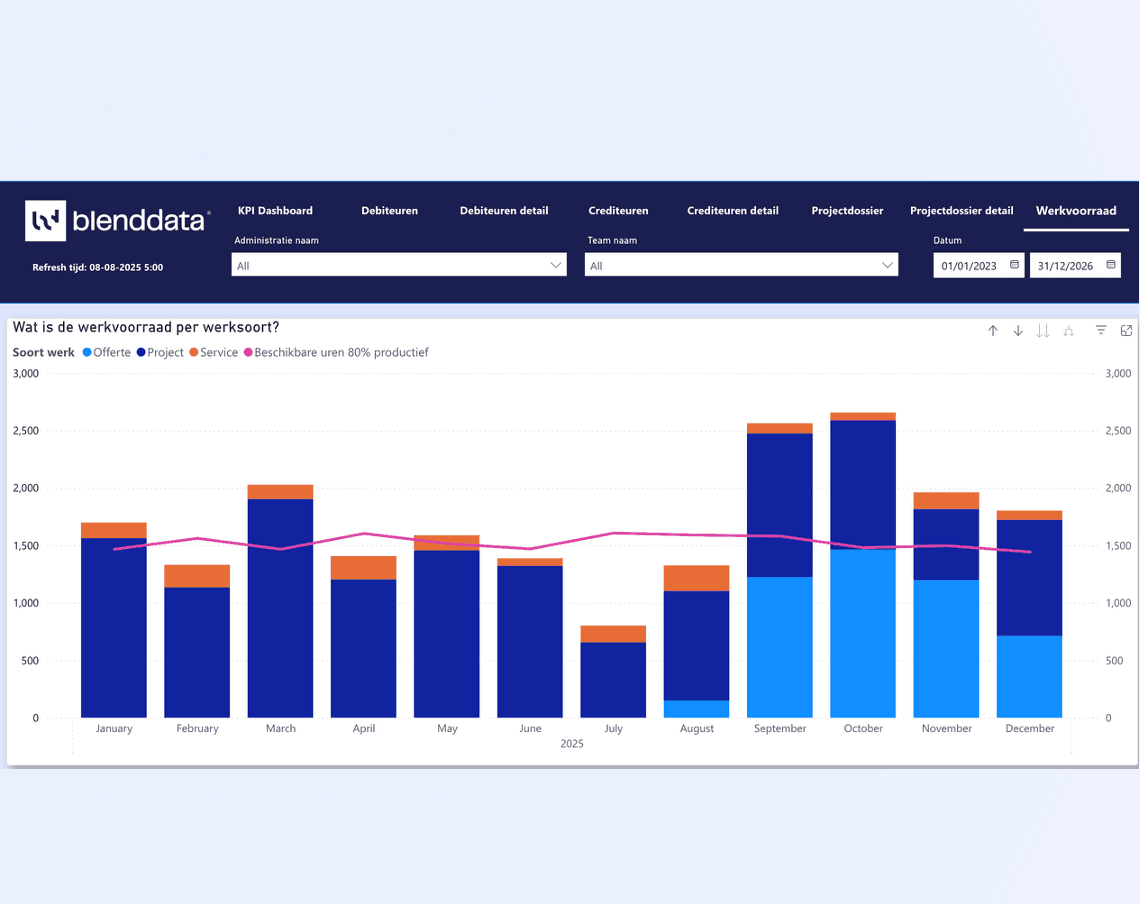Toggle the Project legend series

click(160, 353)
